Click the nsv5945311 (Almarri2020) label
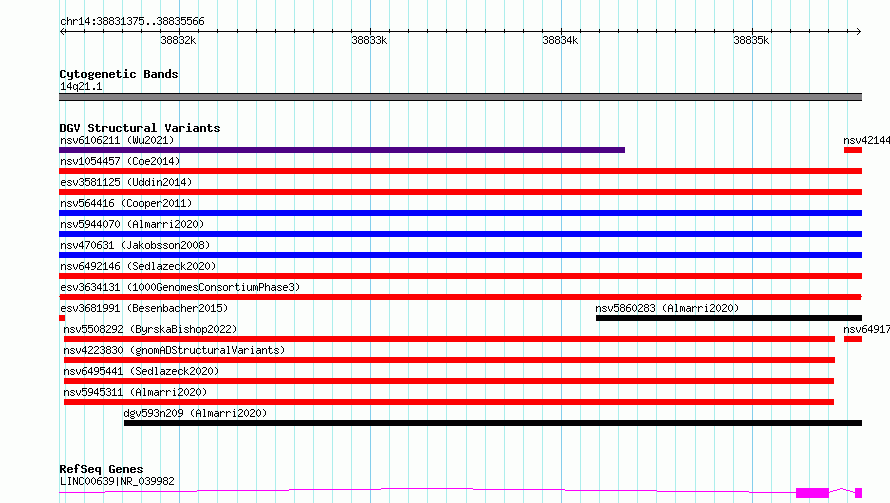 135,392
